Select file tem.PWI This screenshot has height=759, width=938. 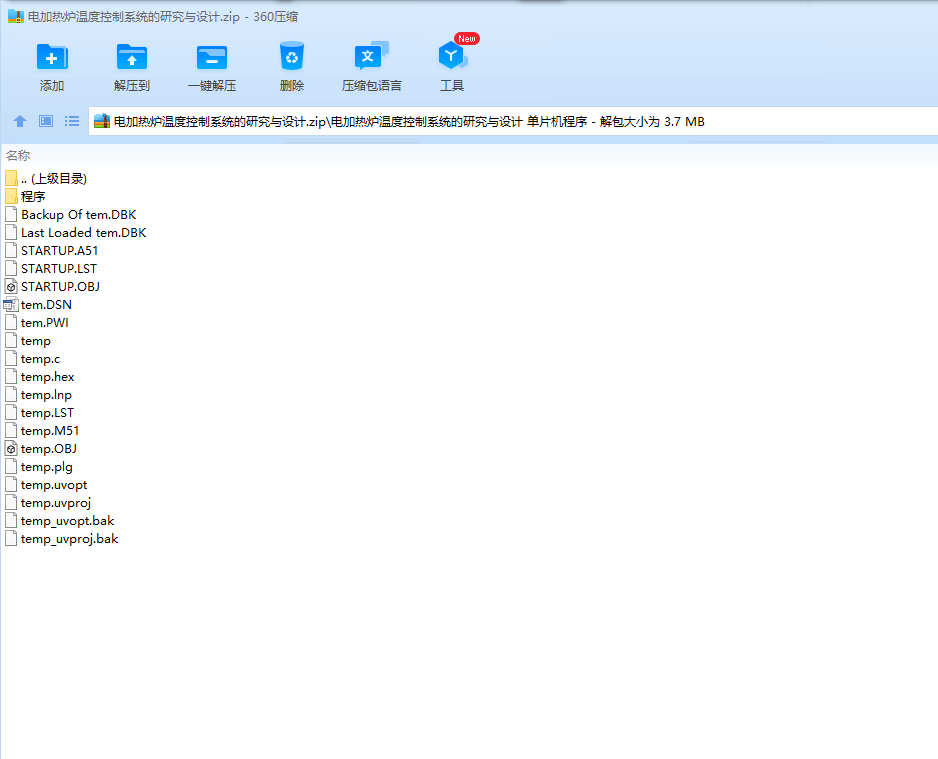pos(44,322)
